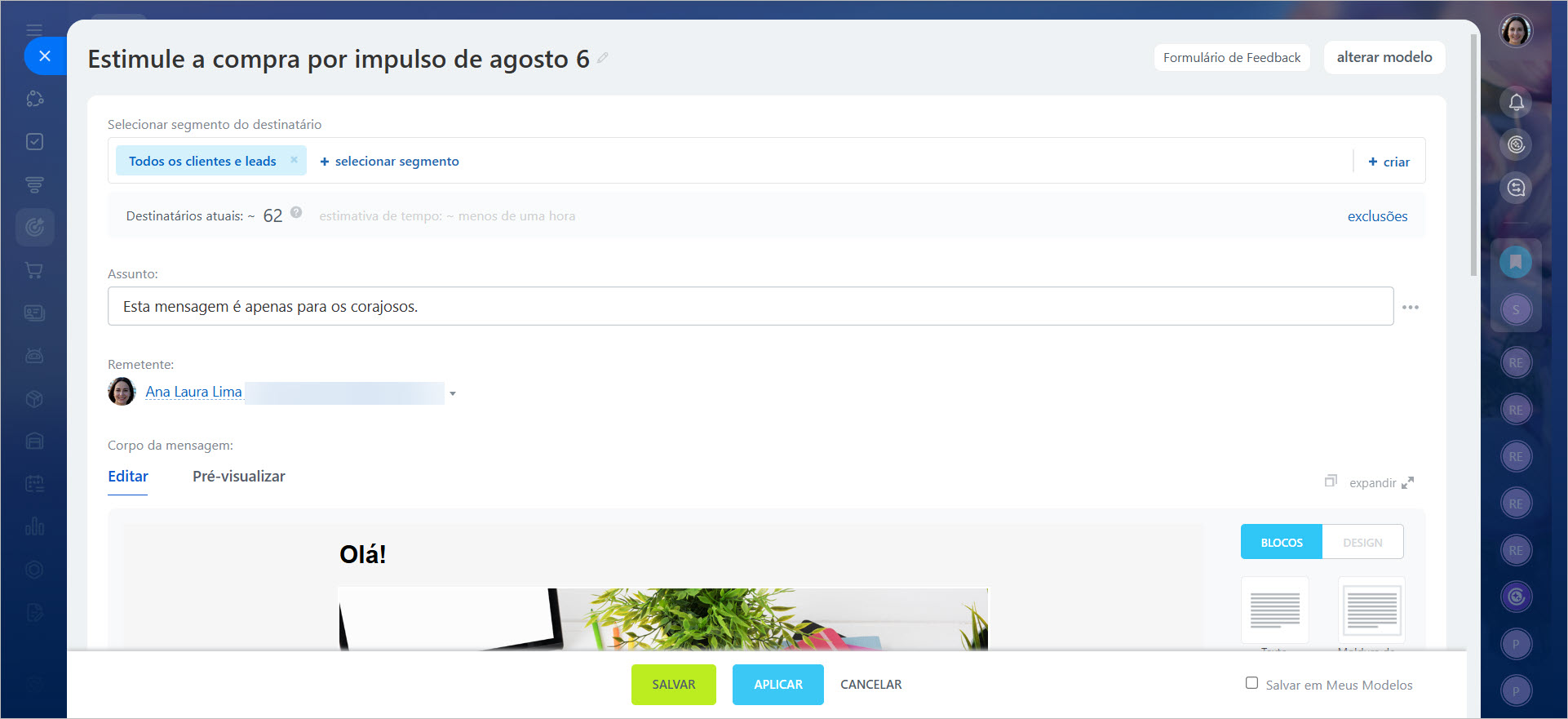The height and width of the screenshot is (719, 1568).
Task: Click CANCELAR
Action: point(871,685)
